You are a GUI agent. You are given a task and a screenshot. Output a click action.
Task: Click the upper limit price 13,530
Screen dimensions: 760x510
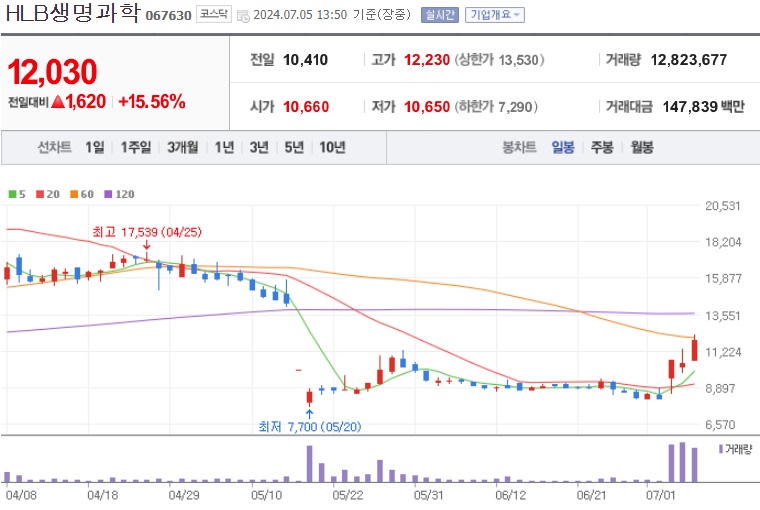pos(519,60)
